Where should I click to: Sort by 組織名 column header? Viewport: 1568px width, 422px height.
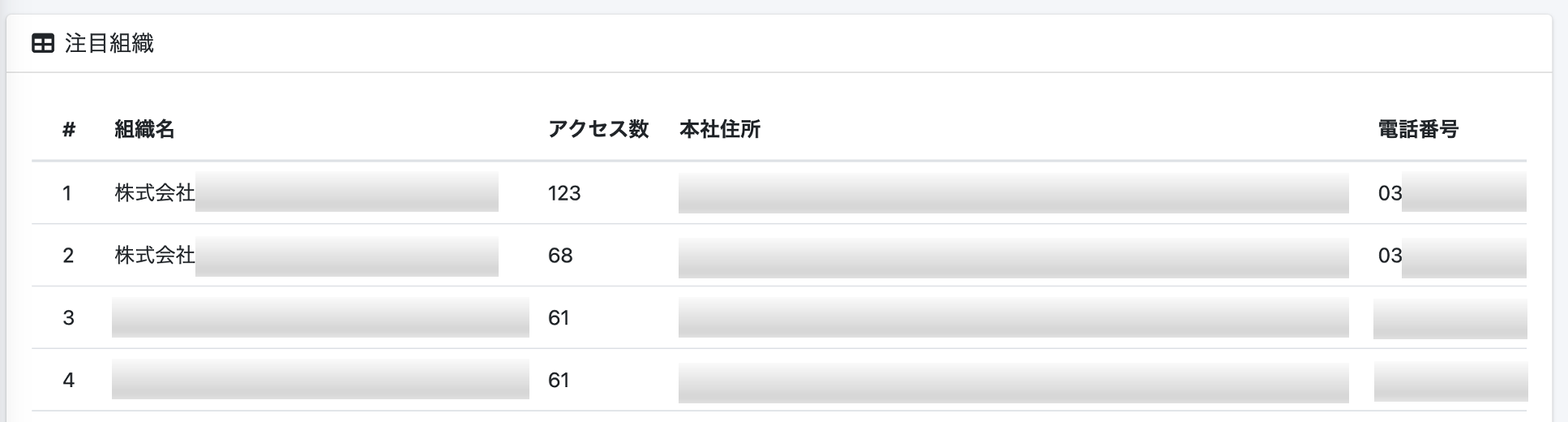[x=144, y=129]
